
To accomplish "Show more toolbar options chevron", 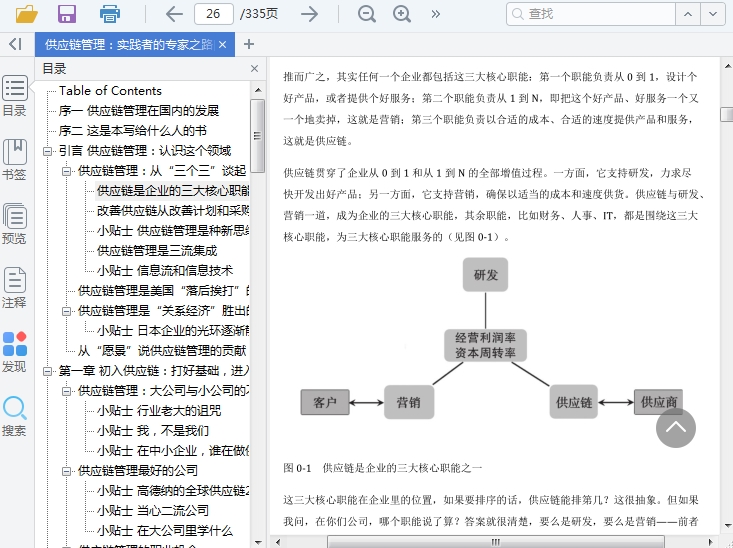I will (436, 14).
